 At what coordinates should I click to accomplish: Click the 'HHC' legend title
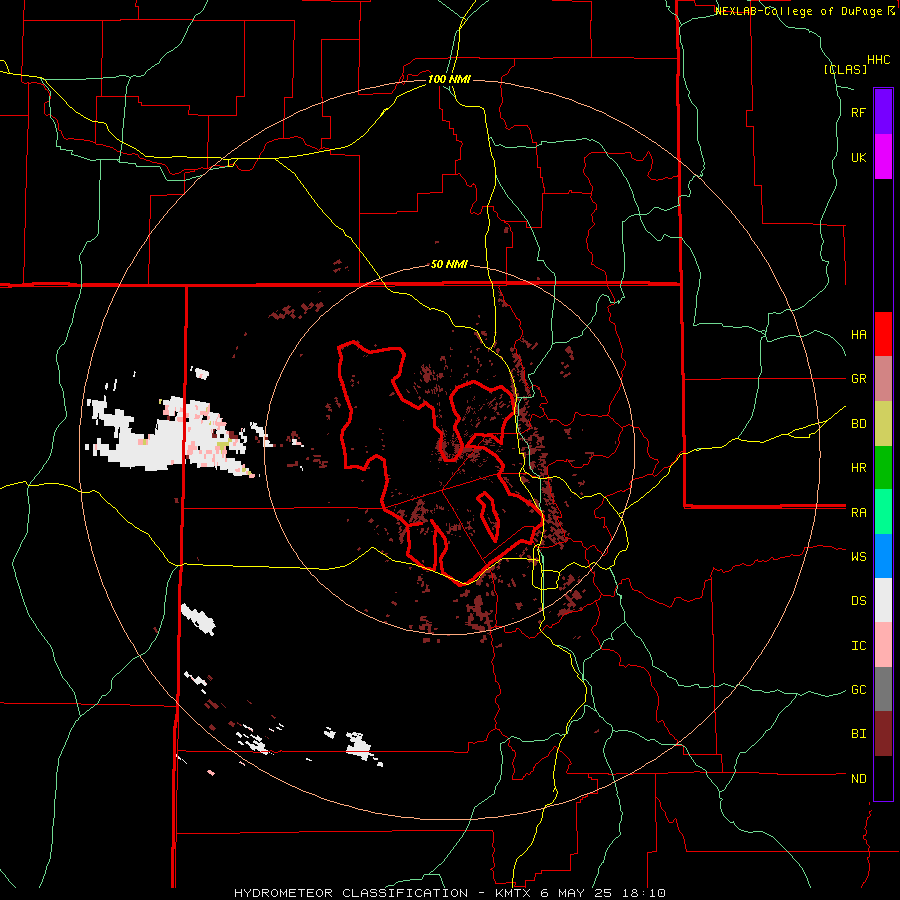click(x=879, y=60)
